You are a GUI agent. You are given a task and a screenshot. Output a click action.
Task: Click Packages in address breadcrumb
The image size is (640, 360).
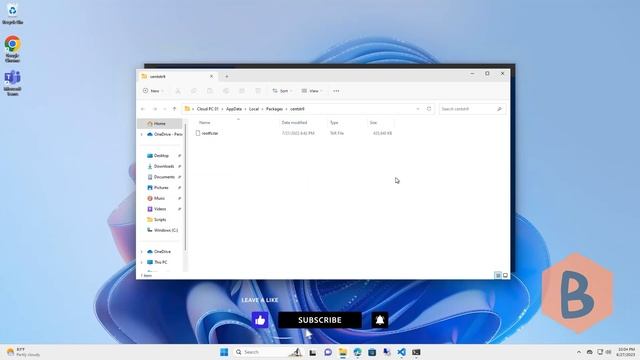(x=274, y=109)
